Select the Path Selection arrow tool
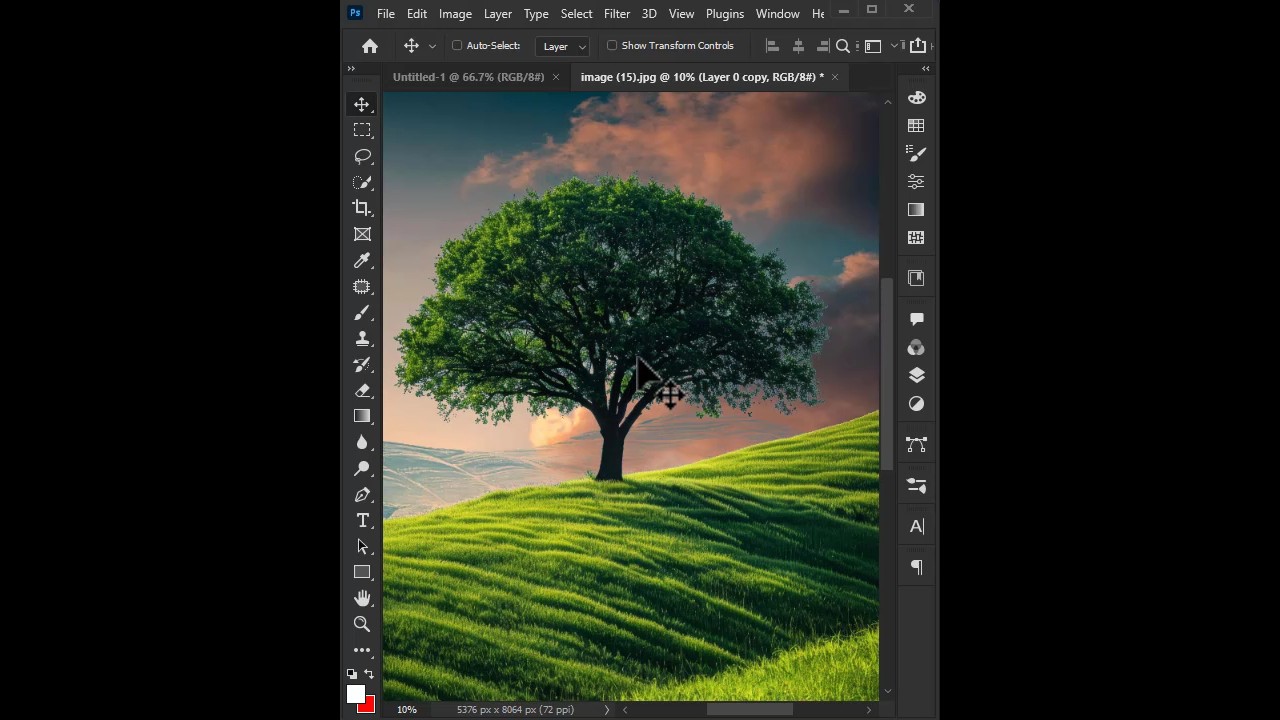The image size is (1280, 720). (x=362, y=546)
